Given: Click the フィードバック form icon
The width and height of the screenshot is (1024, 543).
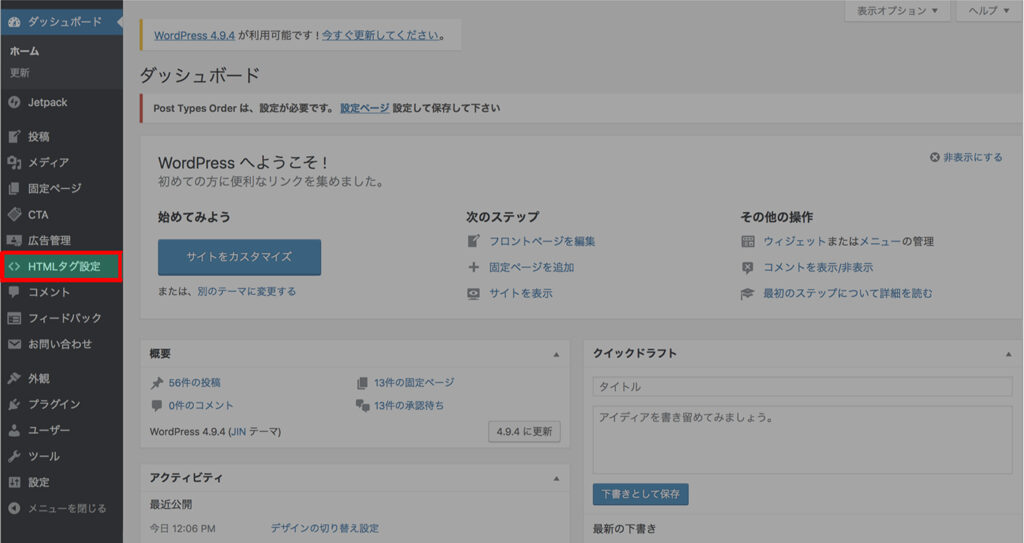Looking at the screenshot, I should pos(14,318).
